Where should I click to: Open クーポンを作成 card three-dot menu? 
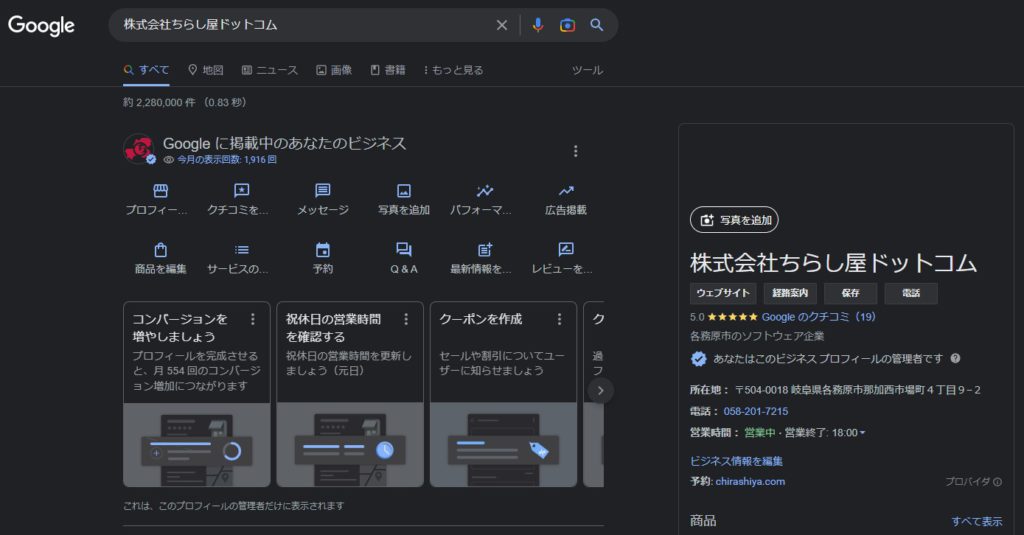coord(559,319)
